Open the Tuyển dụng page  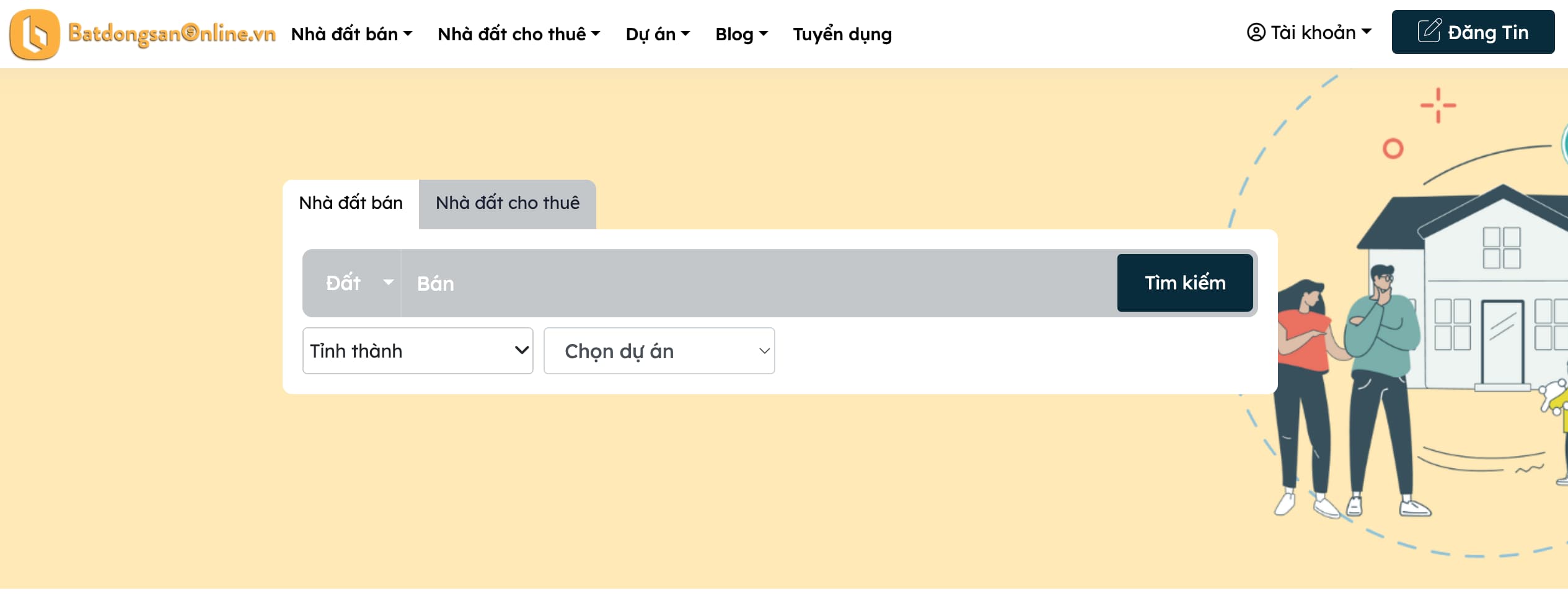click(x=842, y=34)
